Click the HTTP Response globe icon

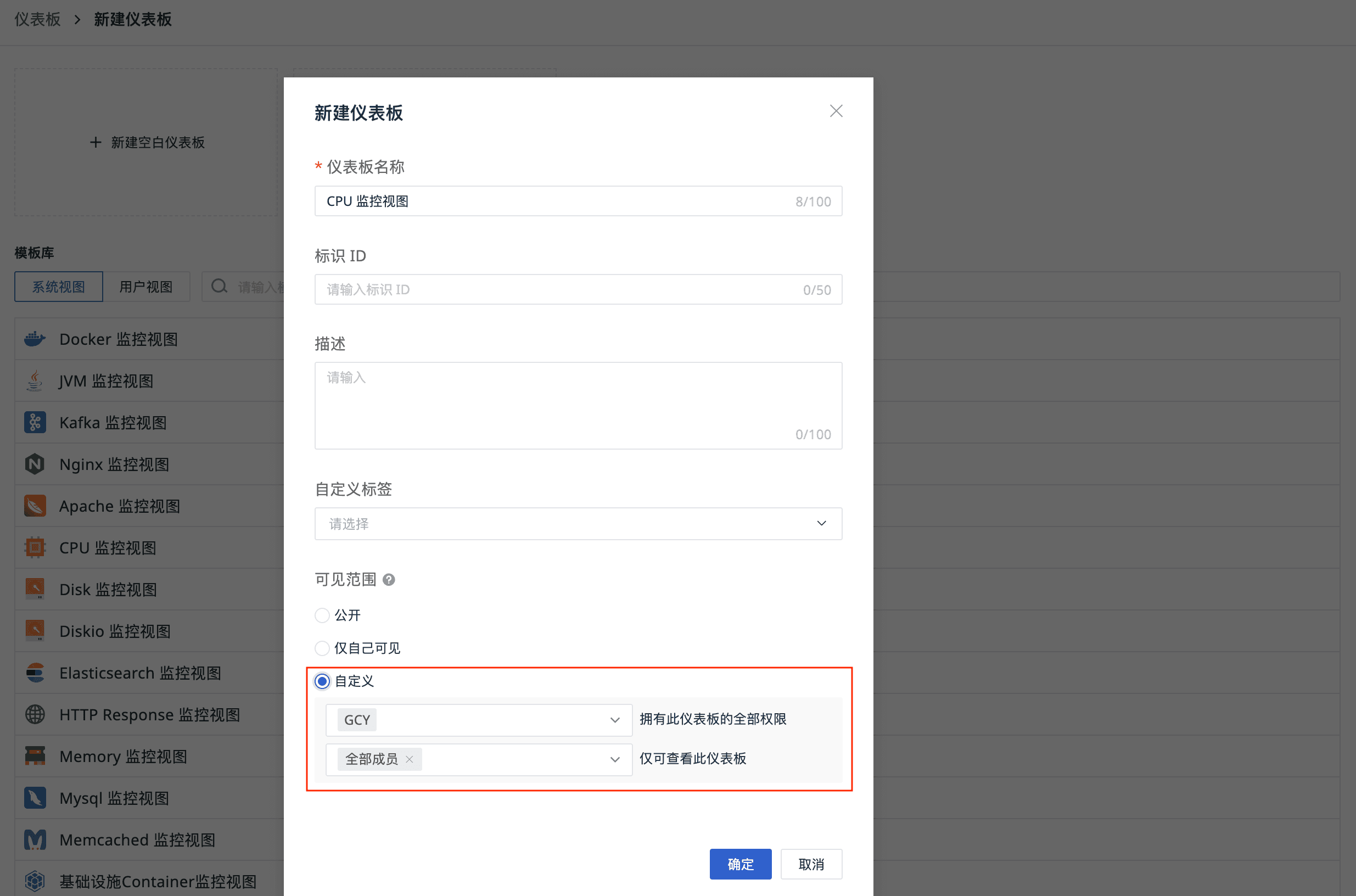34,714
